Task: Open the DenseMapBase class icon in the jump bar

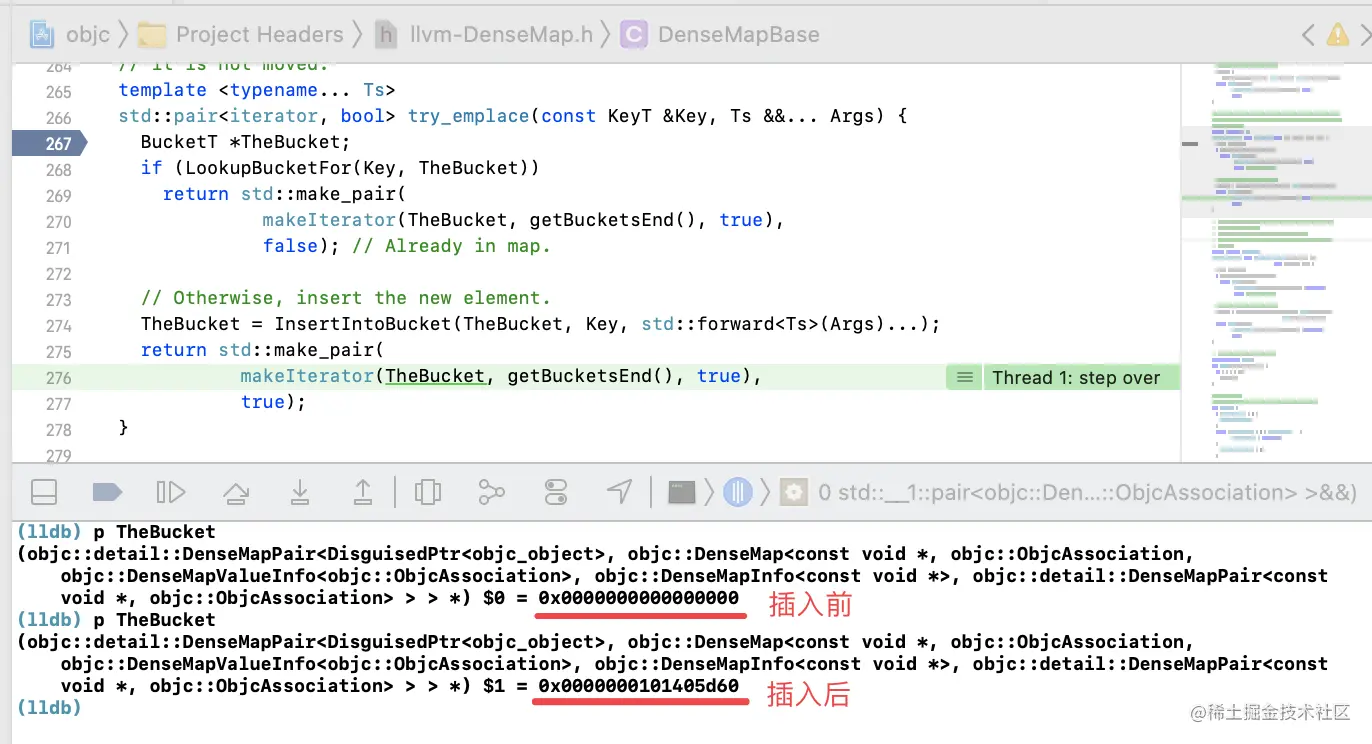Action: click(633, 34)
